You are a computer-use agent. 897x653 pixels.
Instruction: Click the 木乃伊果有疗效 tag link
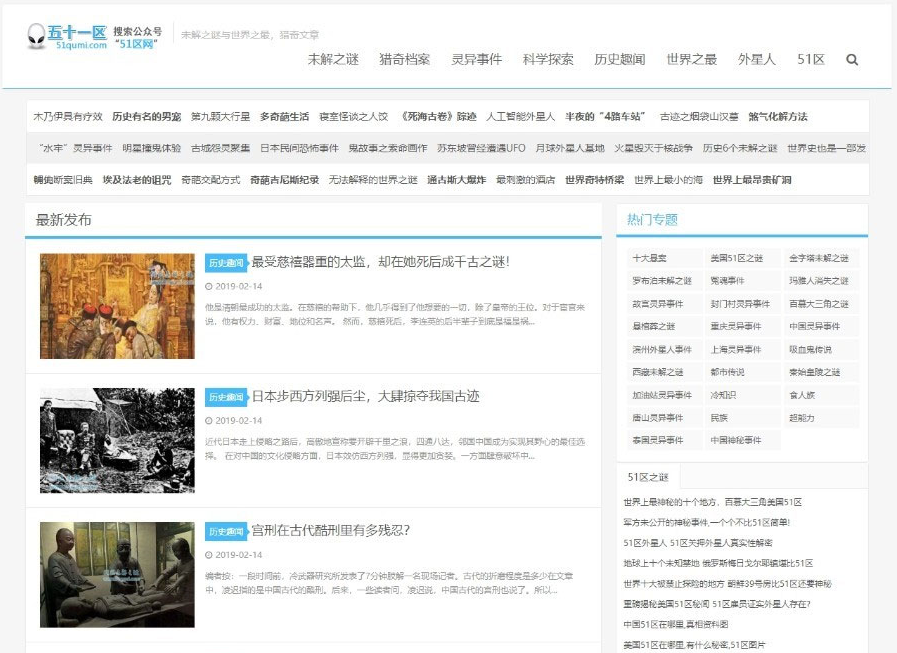click(x=62, y=116)
